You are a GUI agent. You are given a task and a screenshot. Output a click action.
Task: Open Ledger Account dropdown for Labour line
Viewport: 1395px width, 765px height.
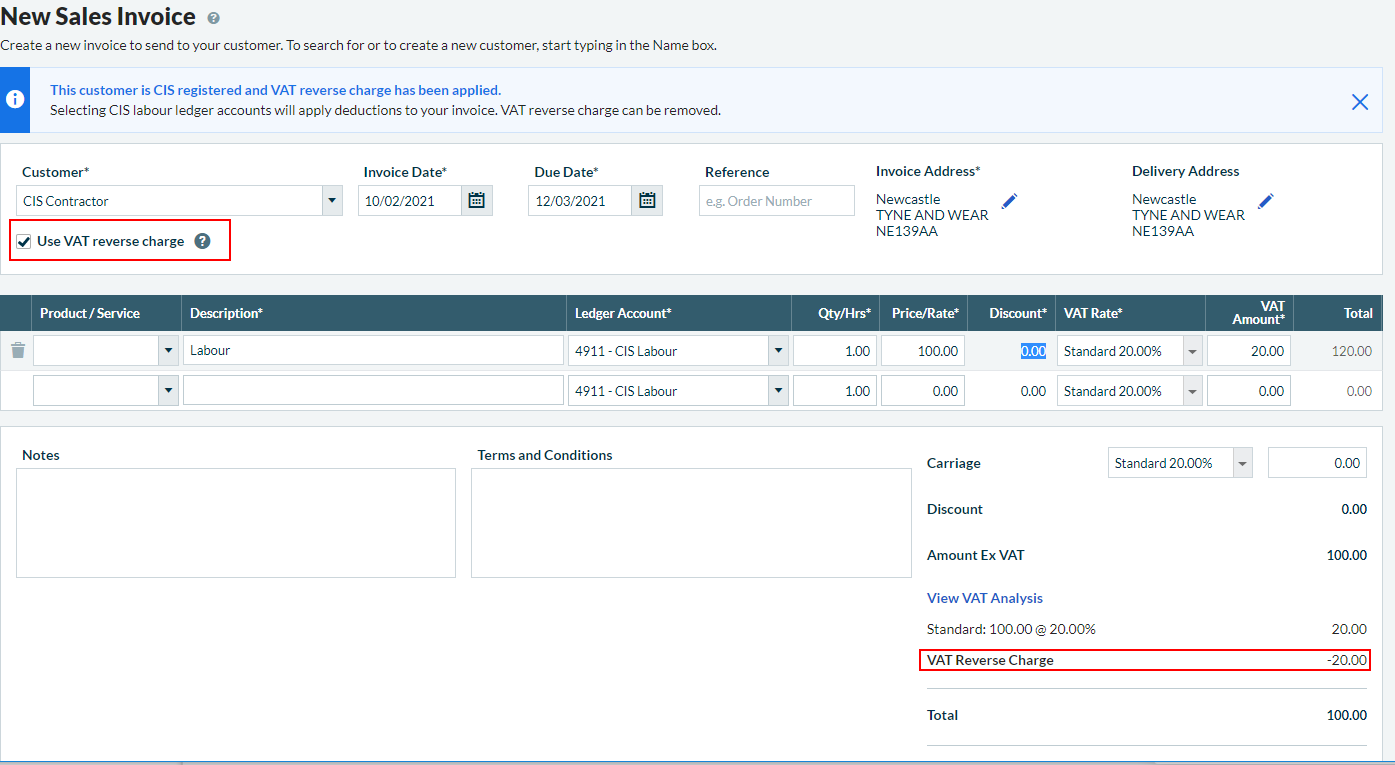[778, 351]
